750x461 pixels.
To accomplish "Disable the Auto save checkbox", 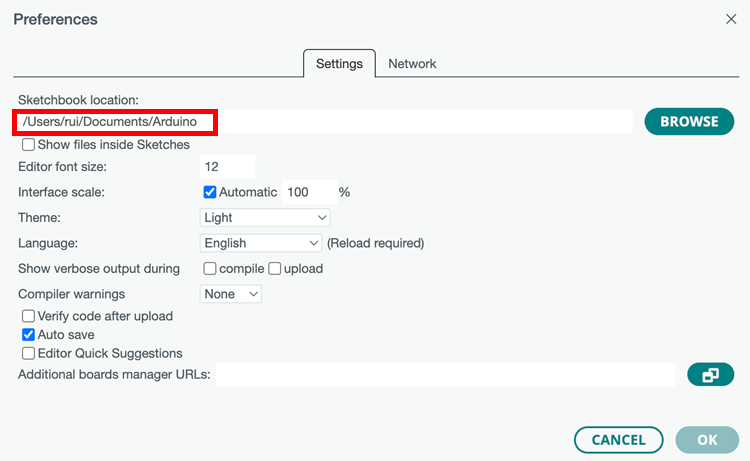I will click(x=29, y=335).
